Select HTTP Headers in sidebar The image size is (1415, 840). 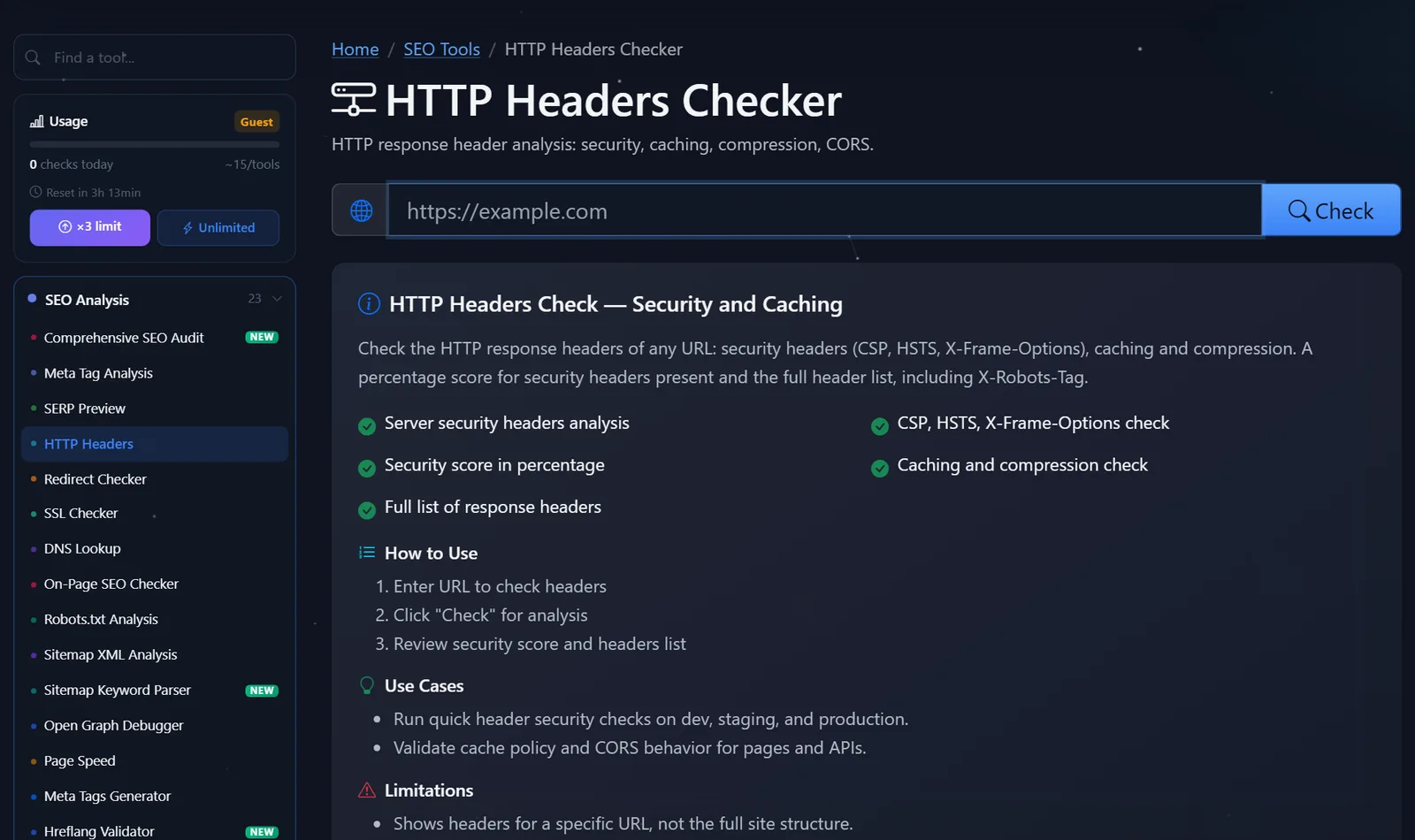point(155,444)
